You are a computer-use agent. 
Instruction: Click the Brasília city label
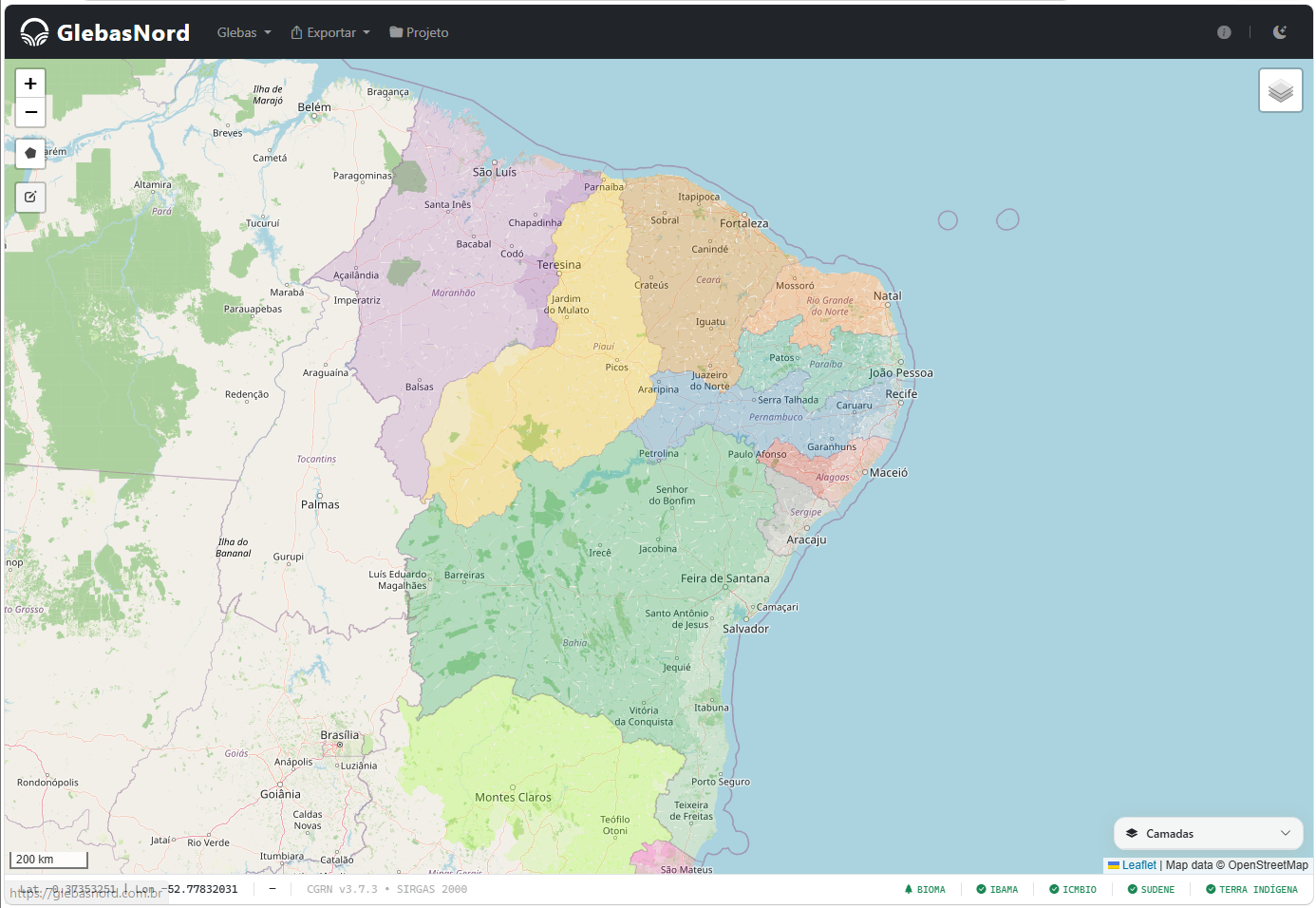pyautogui.click(x=340, y=735)
